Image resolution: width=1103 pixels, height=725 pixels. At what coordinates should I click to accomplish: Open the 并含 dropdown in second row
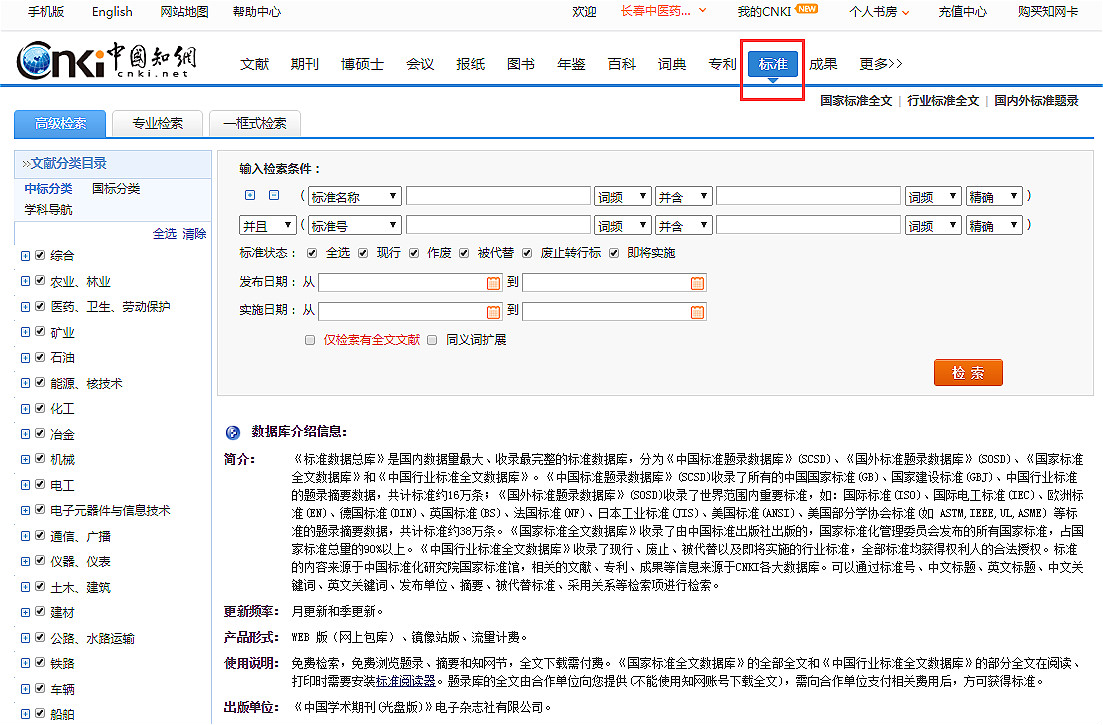(x=684, y=225)
